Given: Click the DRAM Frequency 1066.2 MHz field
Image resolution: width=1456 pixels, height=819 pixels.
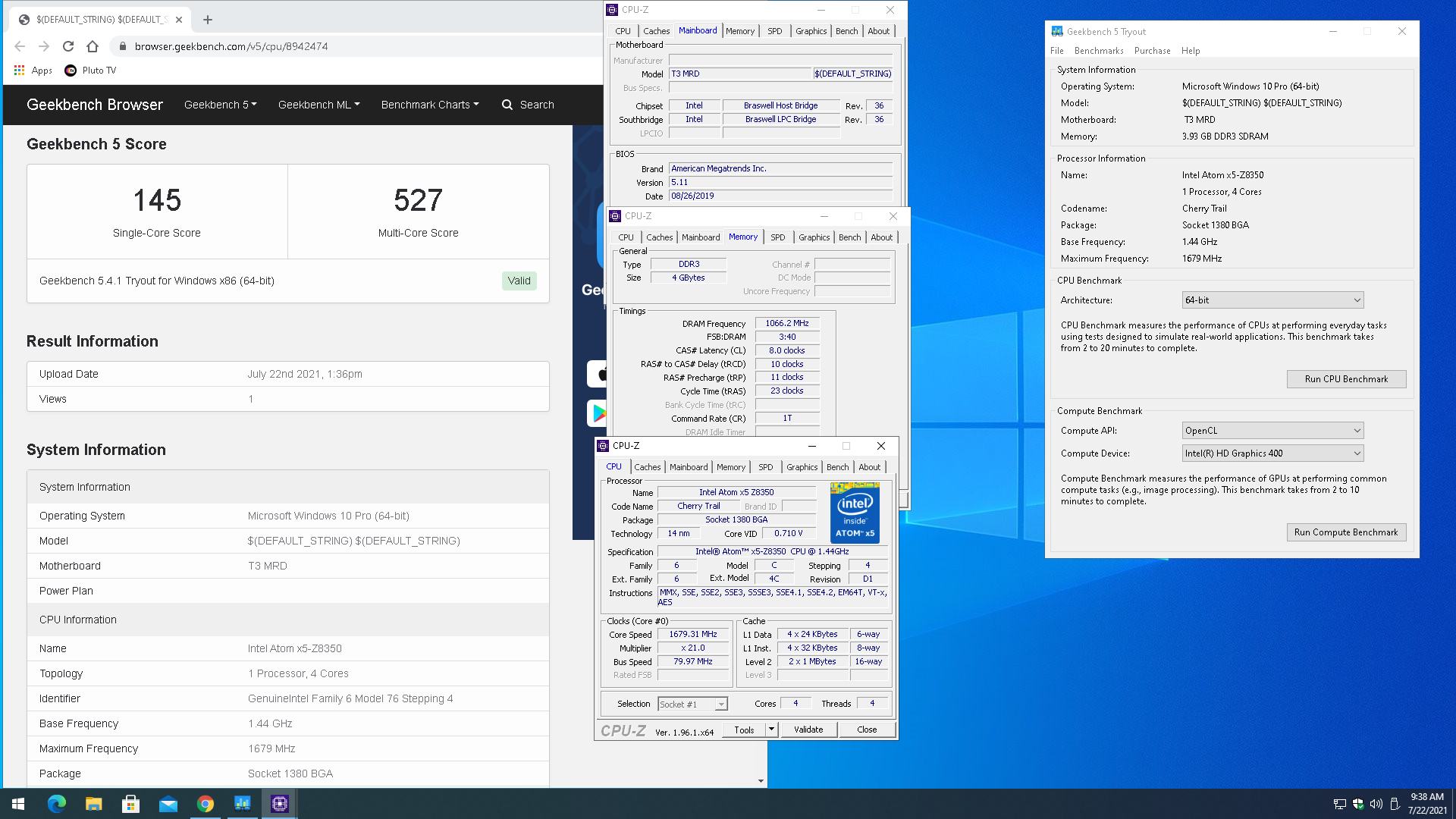Looking at the screenshot, I should 786,323.
